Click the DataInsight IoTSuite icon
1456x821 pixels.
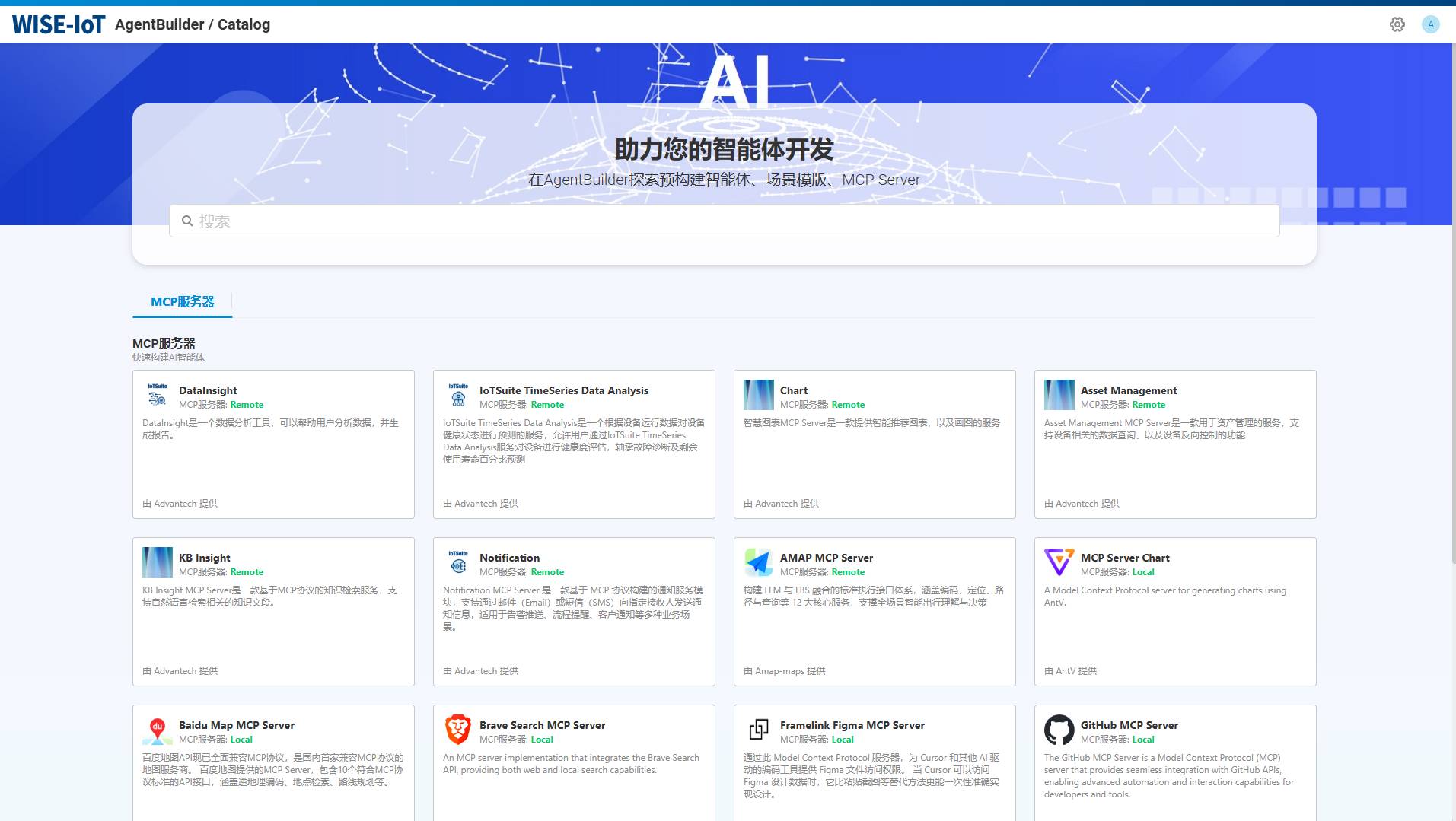(x=157, y=395)
